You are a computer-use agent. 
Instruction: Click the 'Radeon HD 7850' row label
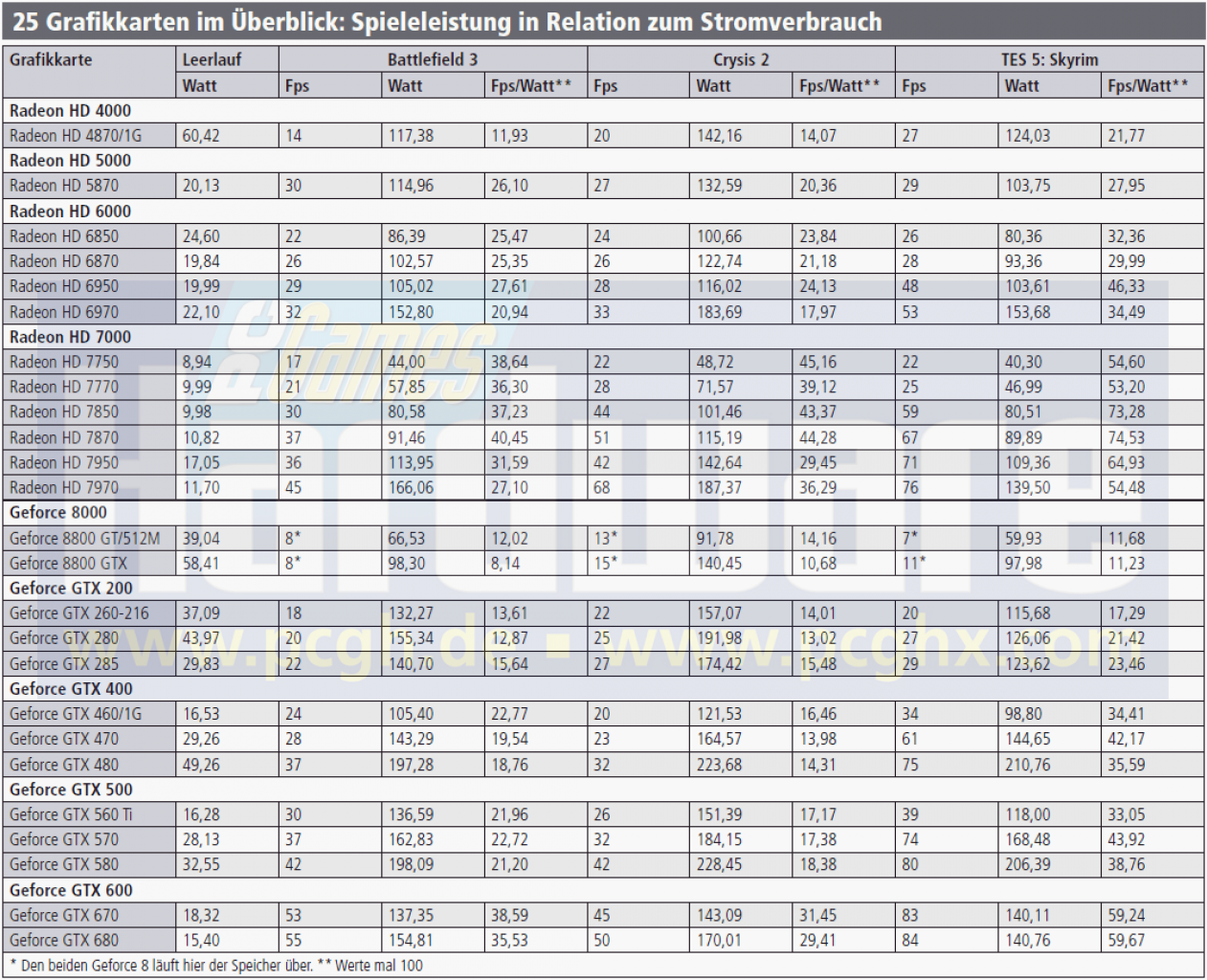point(64,412)
